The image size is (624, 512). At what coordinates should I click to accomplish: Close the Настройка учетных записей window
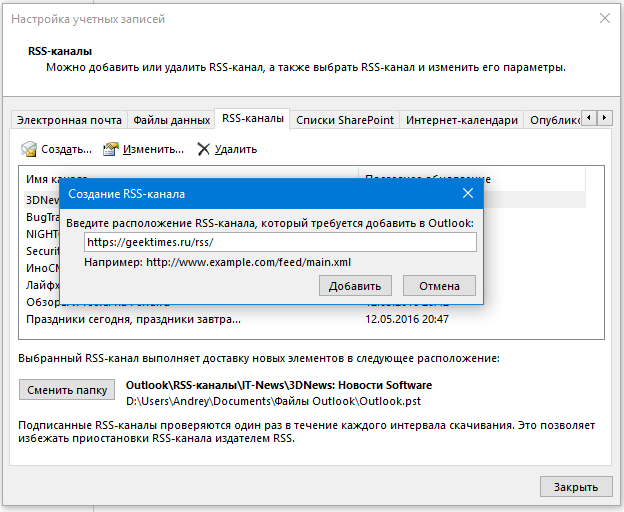tap(605, 18)
